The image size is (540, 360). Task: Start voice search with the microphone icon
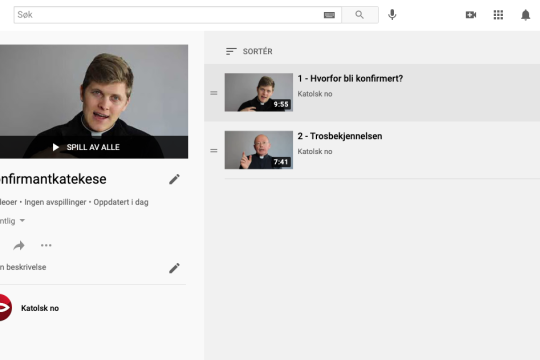click(392, 15)
